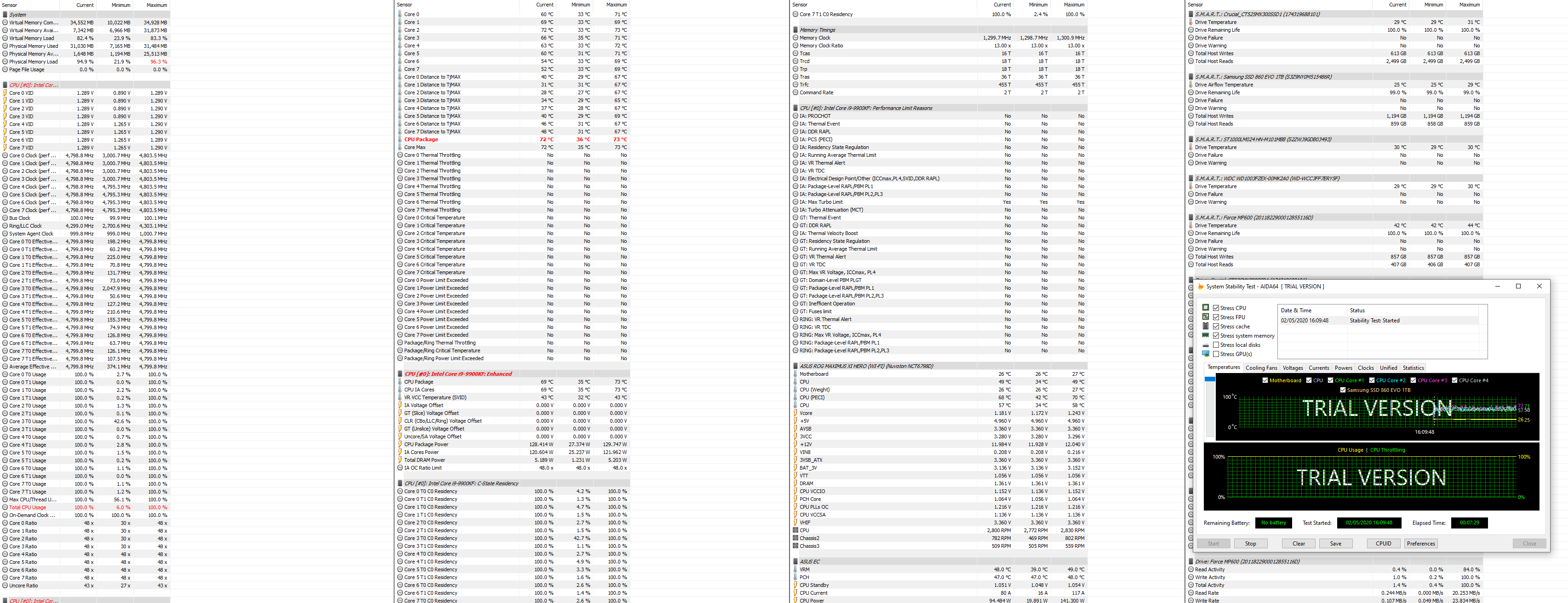Enable the Stress GPU(s) checkbox
Viewport: 1568px width, 603px height.
click(x=1216, y=354)
